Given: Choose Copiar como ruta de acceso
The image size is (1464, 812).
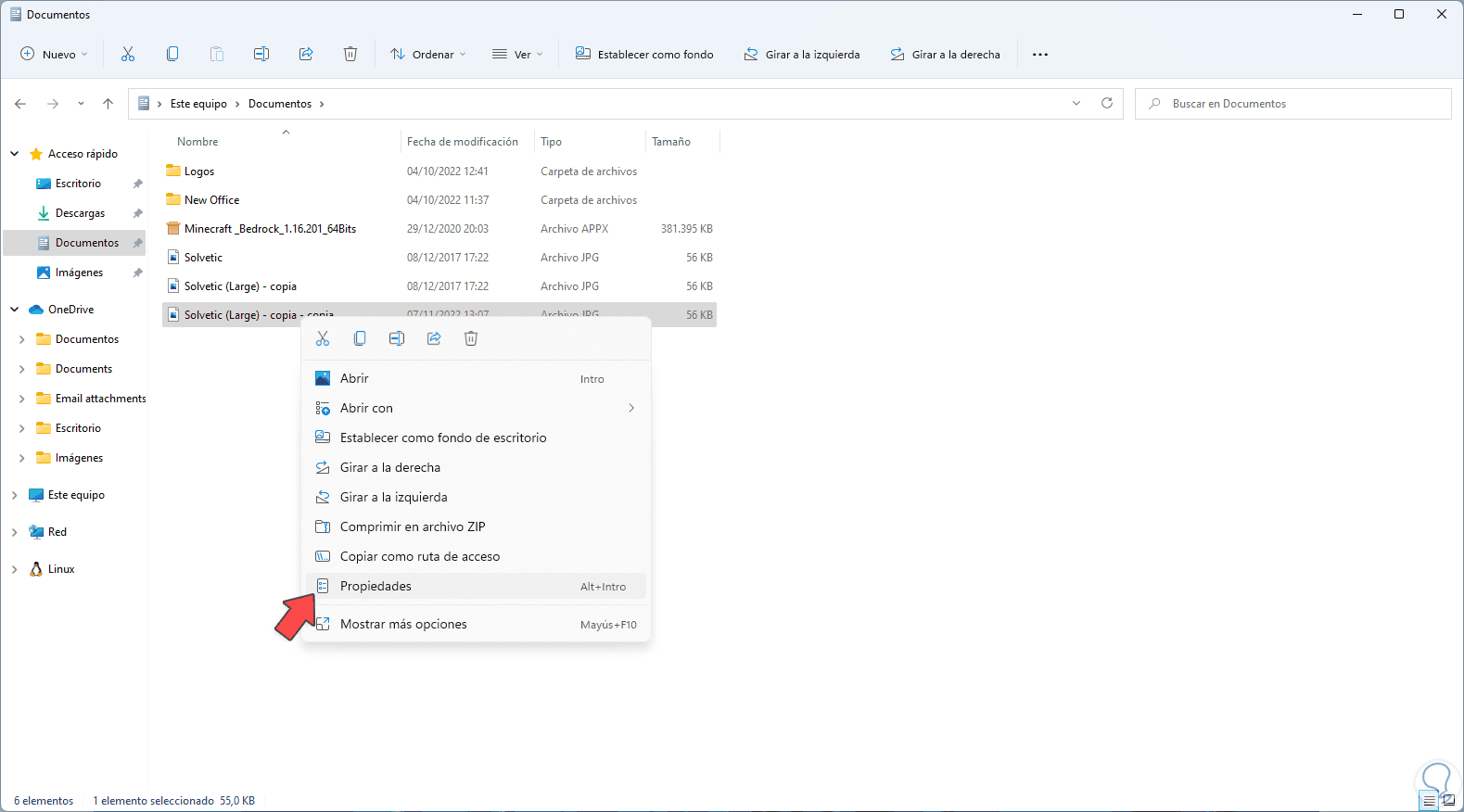Looking at the screenshot, I should (477, 556).
